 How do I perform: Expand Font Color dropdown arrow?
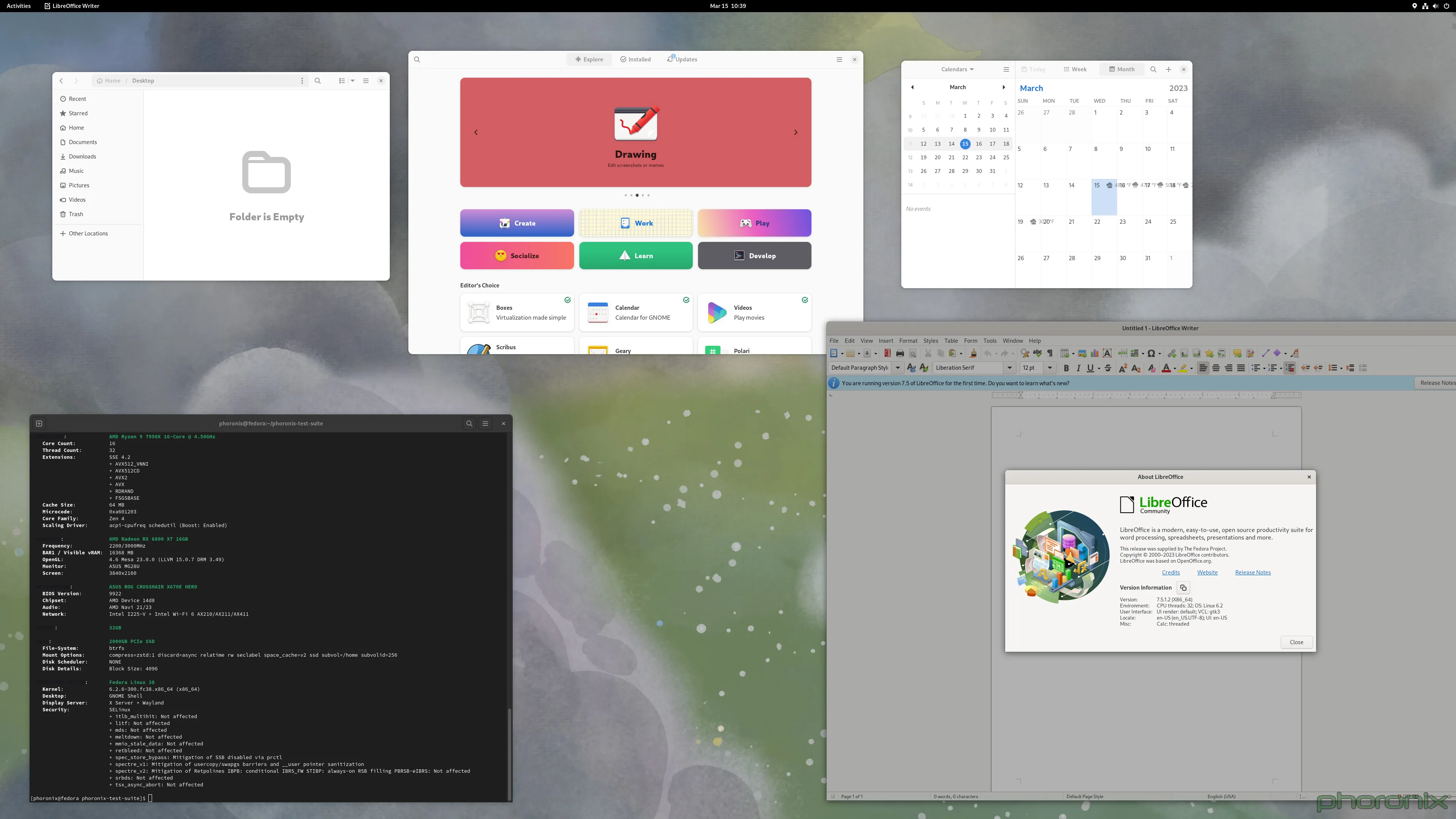[x=1175, y=369]
